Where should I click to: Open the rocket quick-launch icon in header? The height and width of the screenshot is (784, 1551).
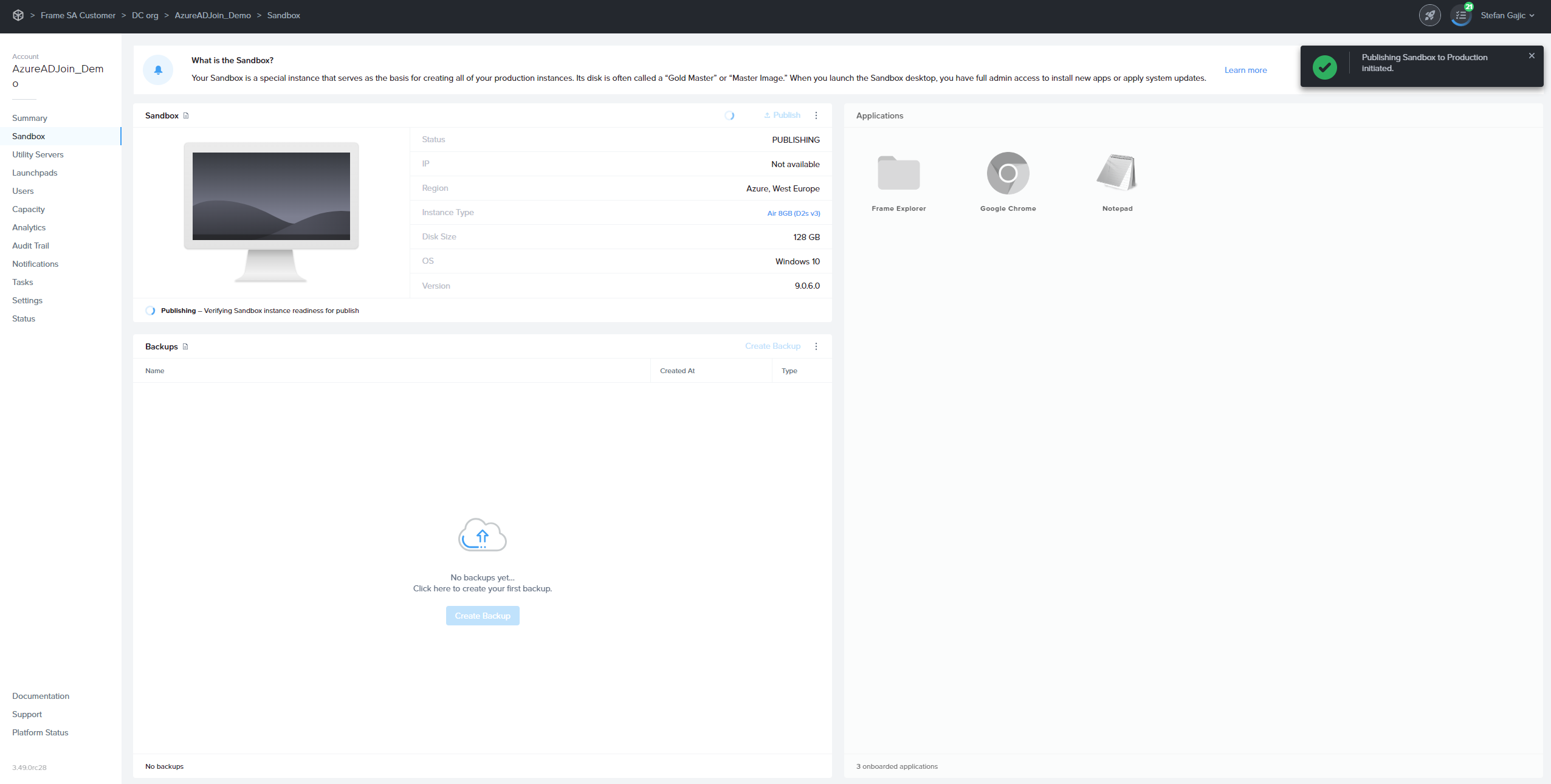point(1429,15)
